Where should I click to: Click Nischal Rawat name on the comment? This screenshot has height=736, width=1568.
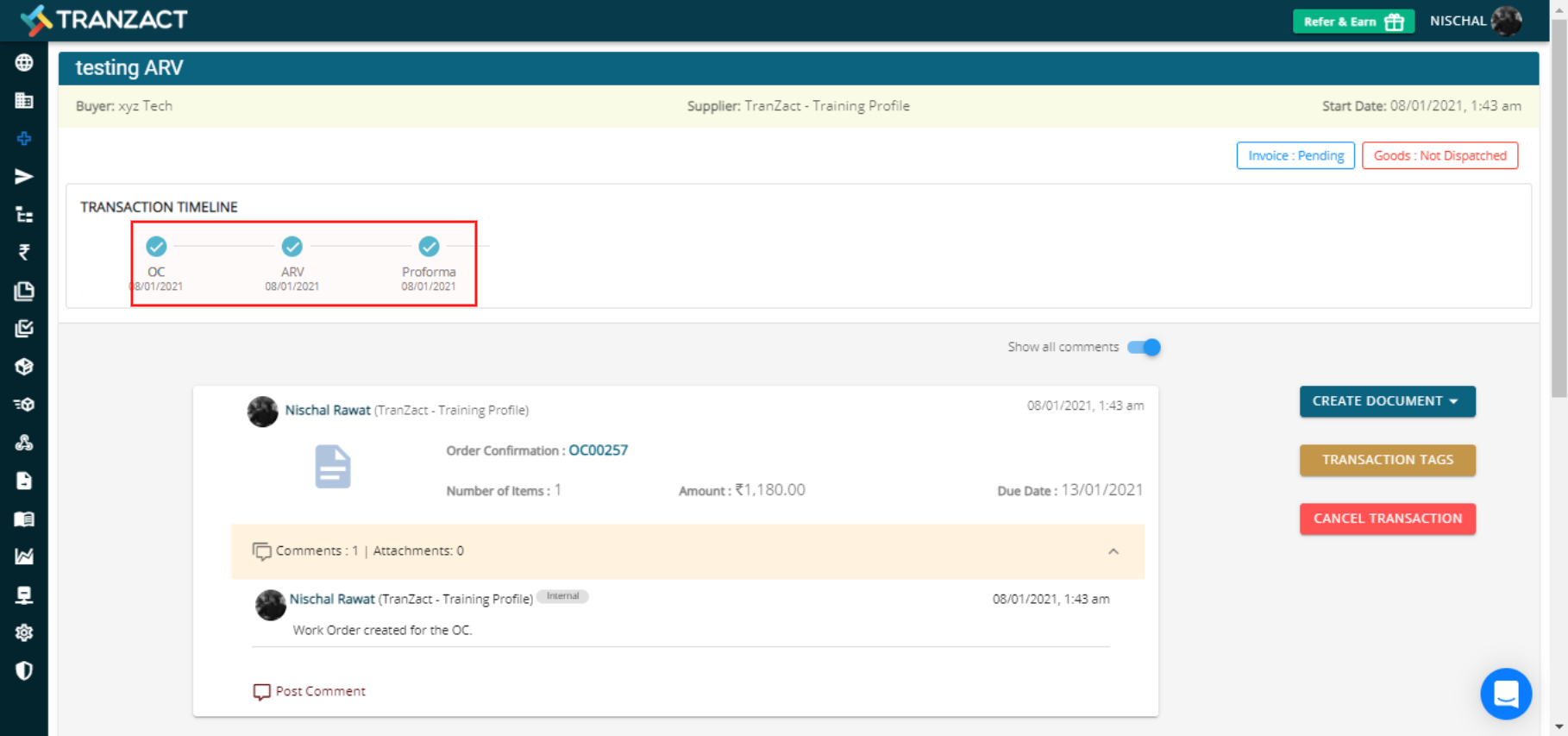[x=332, y=599]
